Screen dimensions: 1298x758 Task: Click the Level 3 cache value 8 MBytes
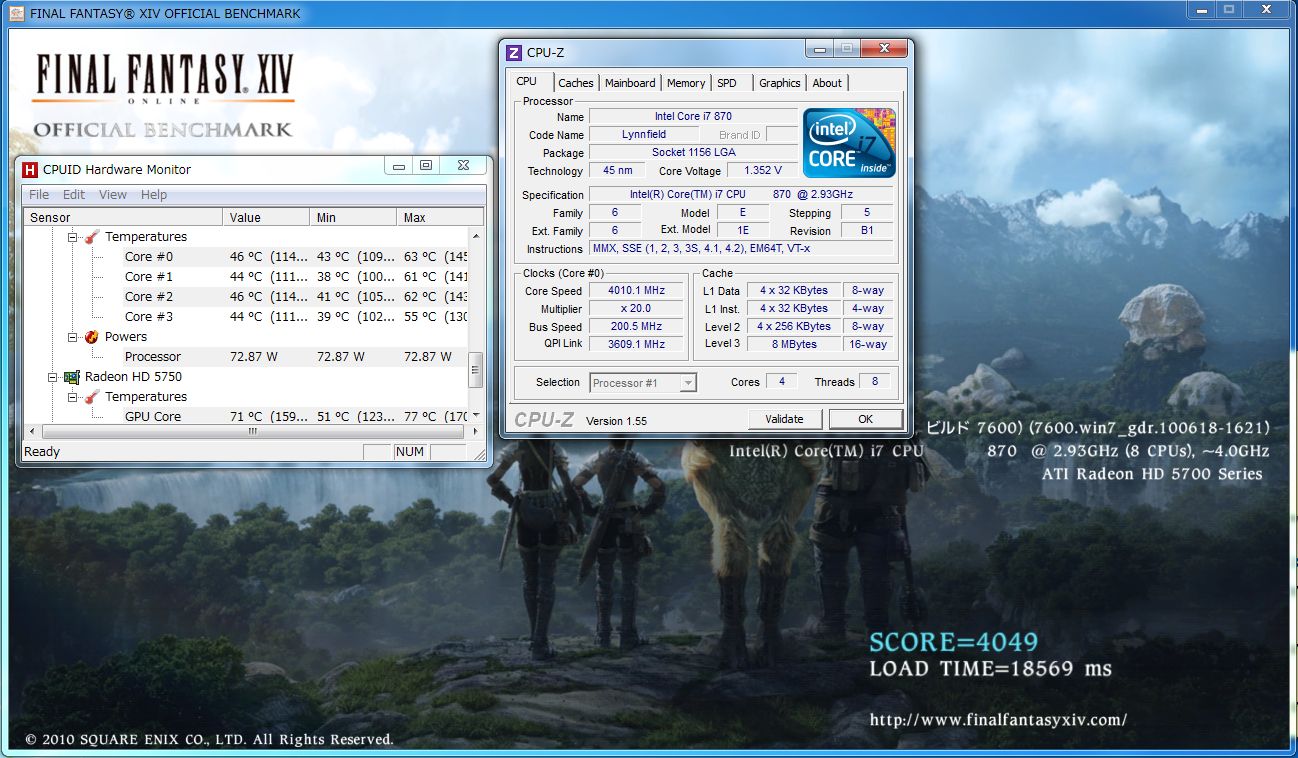click(x=794, y=345)
